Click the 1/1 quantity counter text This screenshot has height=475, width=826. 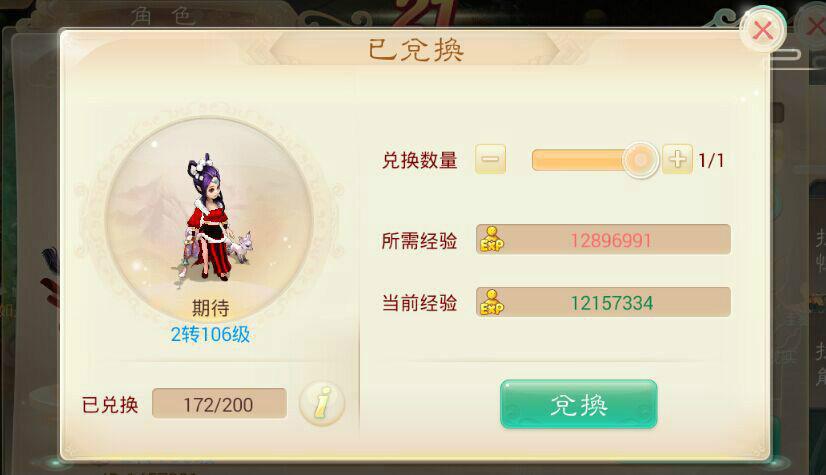[x=711, y=160]
